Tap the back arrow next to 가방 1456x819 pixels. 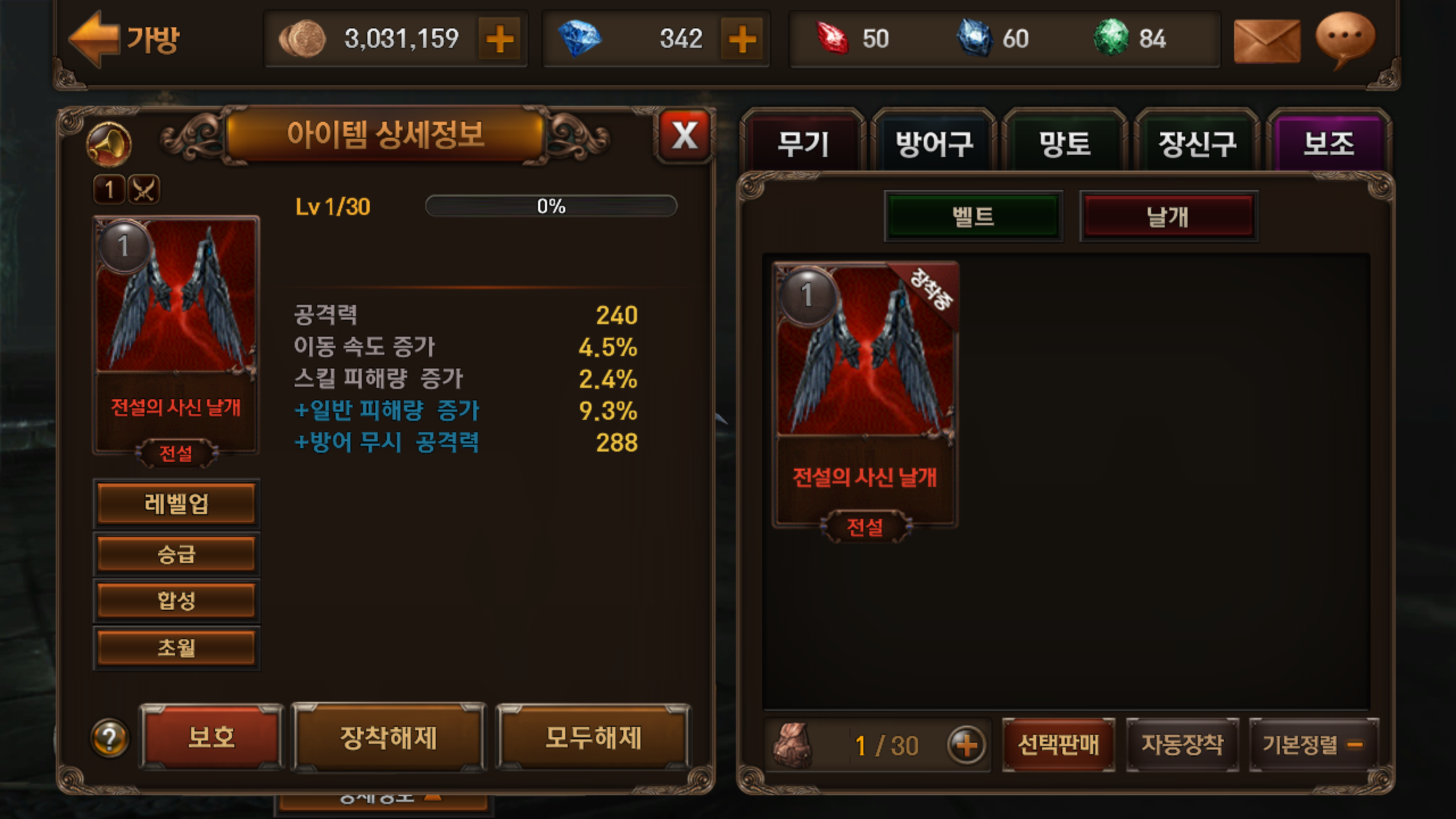point(93,39)
